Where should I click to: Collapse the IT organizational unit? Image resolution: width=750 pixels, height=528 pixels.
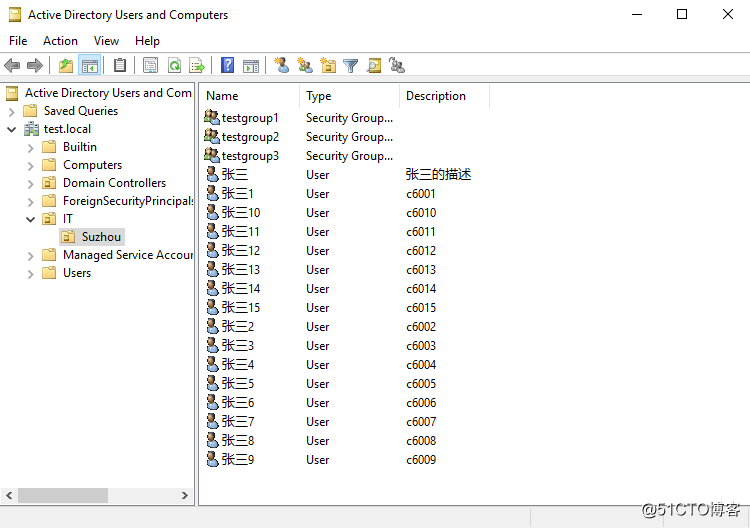31,220
